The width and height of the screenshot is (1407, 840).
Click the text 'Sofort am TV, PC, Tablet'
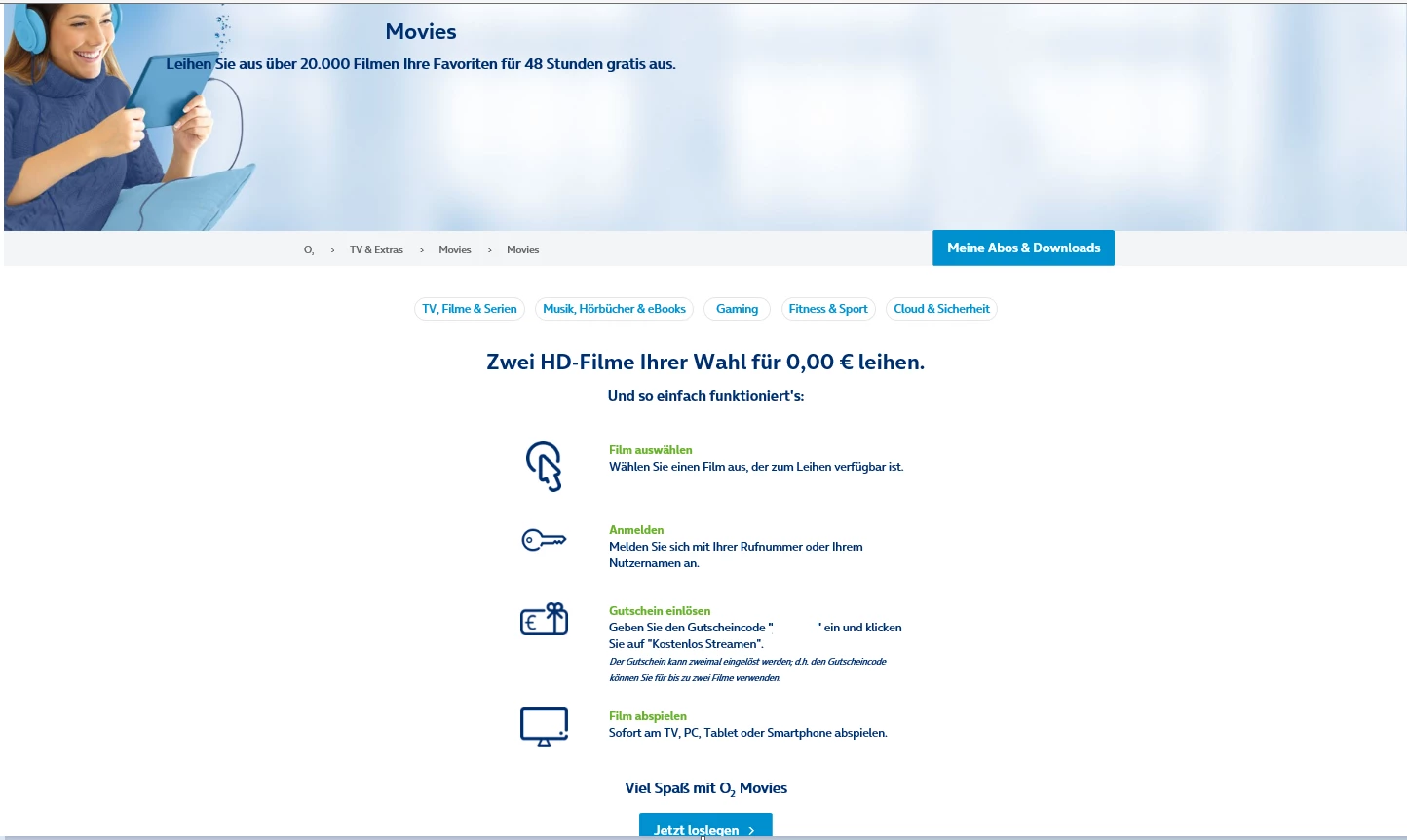(x=748, y=733)
